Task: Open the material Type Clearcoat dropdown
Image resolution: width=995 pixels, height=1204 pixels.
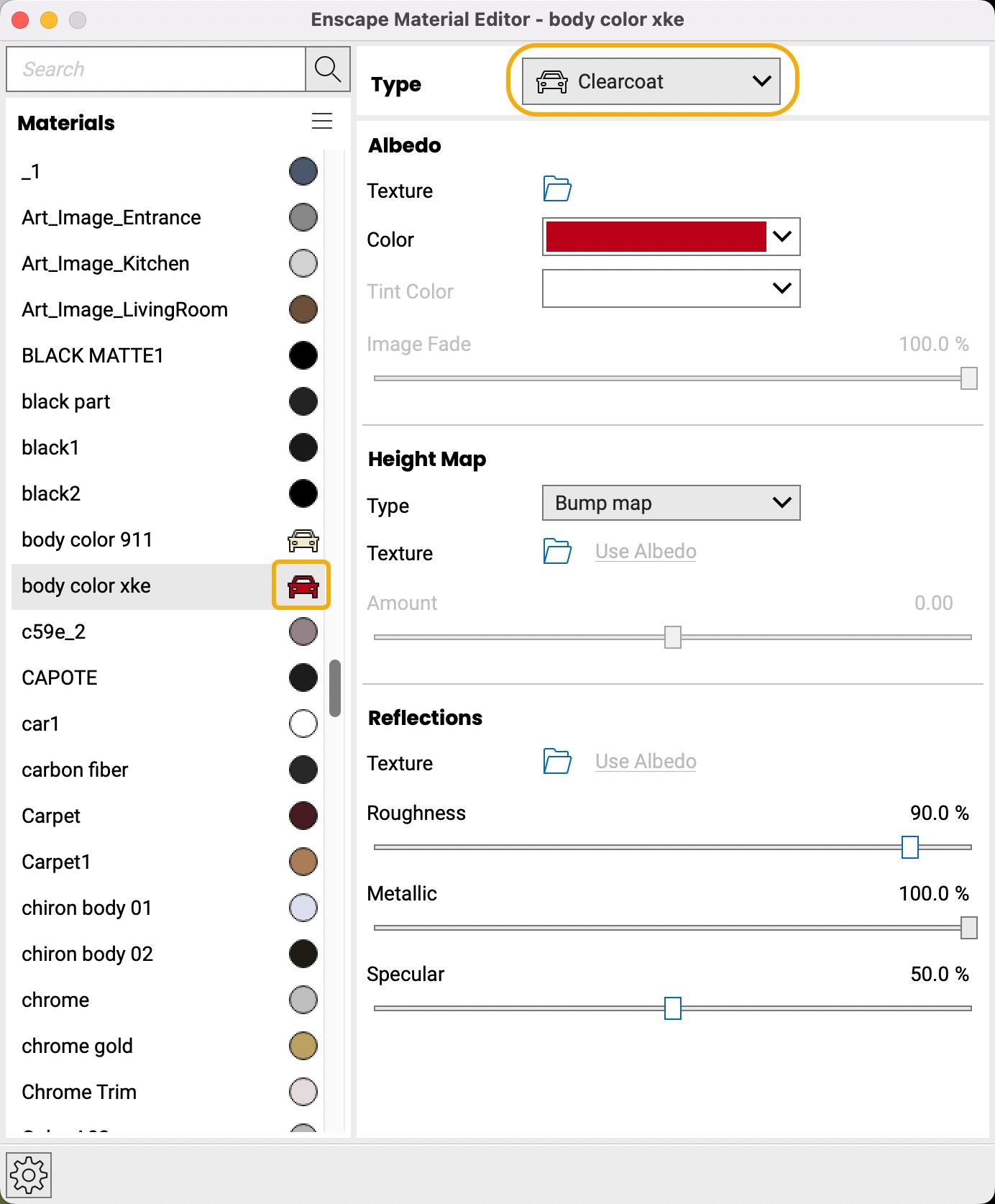Action: [651, 81]
